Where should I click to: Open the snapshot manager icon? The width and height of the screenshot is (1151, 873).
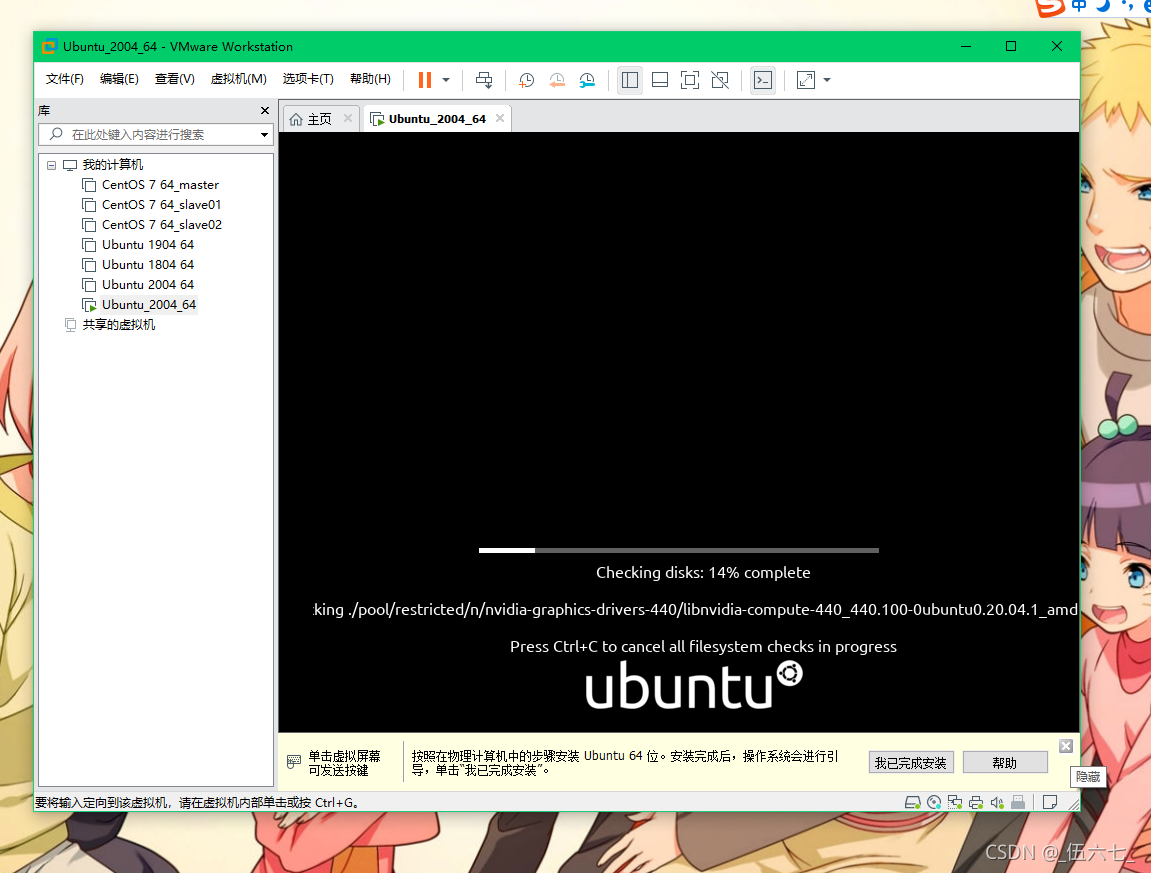587,80
